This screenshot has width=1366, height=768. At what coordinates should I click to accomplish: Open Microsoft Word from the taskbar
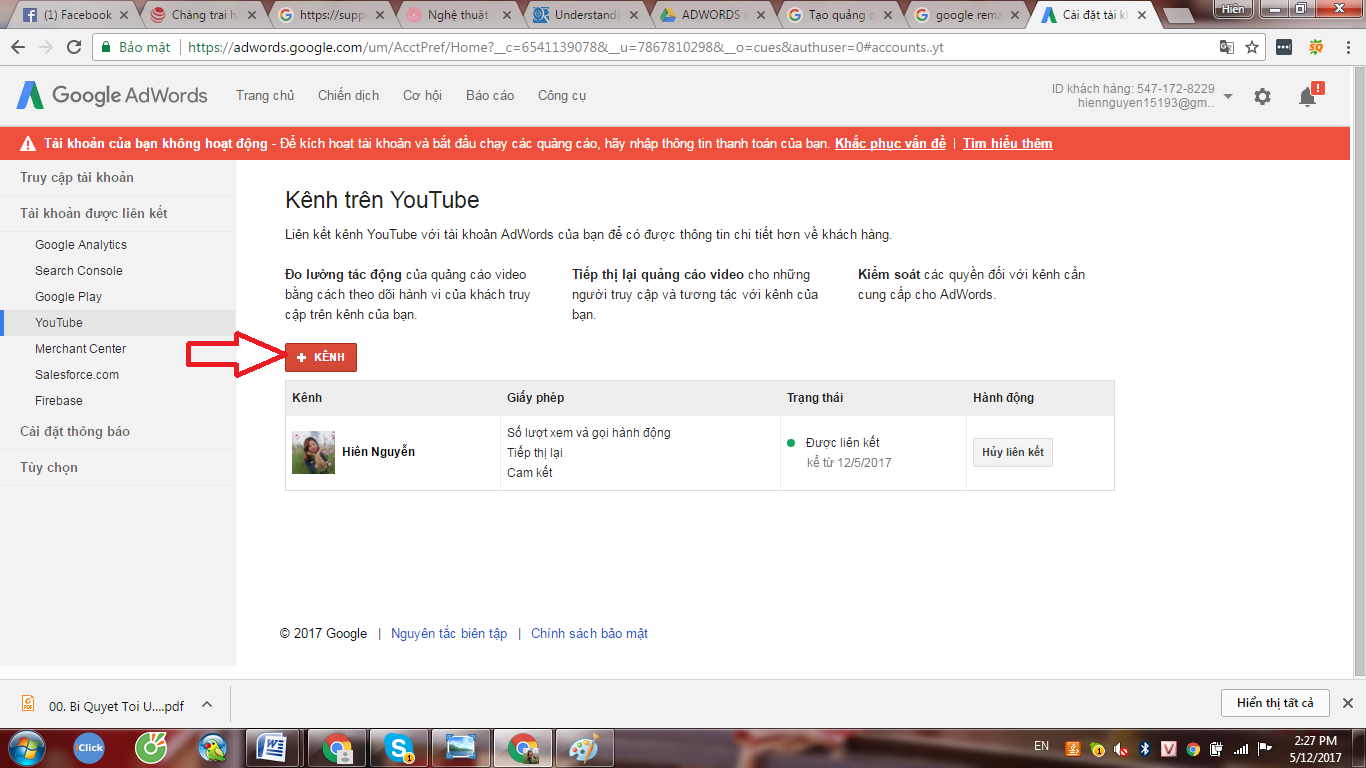click(x=272, y=747)
